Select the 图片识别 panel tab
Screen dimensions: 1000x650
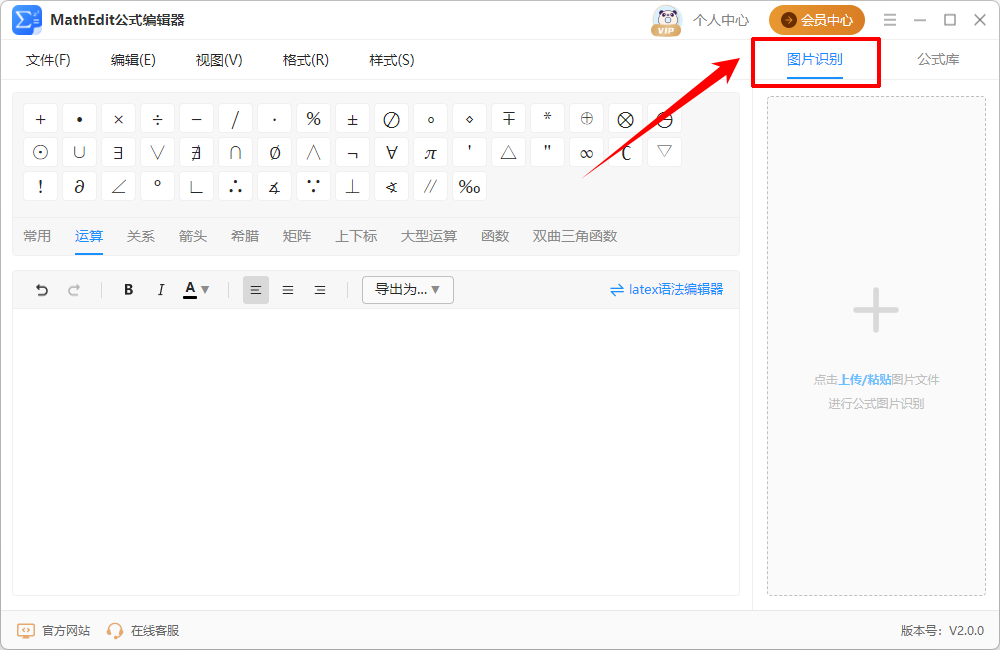814,59
